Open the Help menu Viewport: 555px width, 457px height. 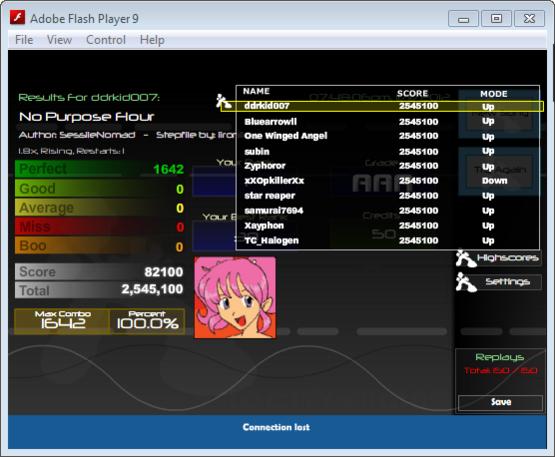point(152,40)
